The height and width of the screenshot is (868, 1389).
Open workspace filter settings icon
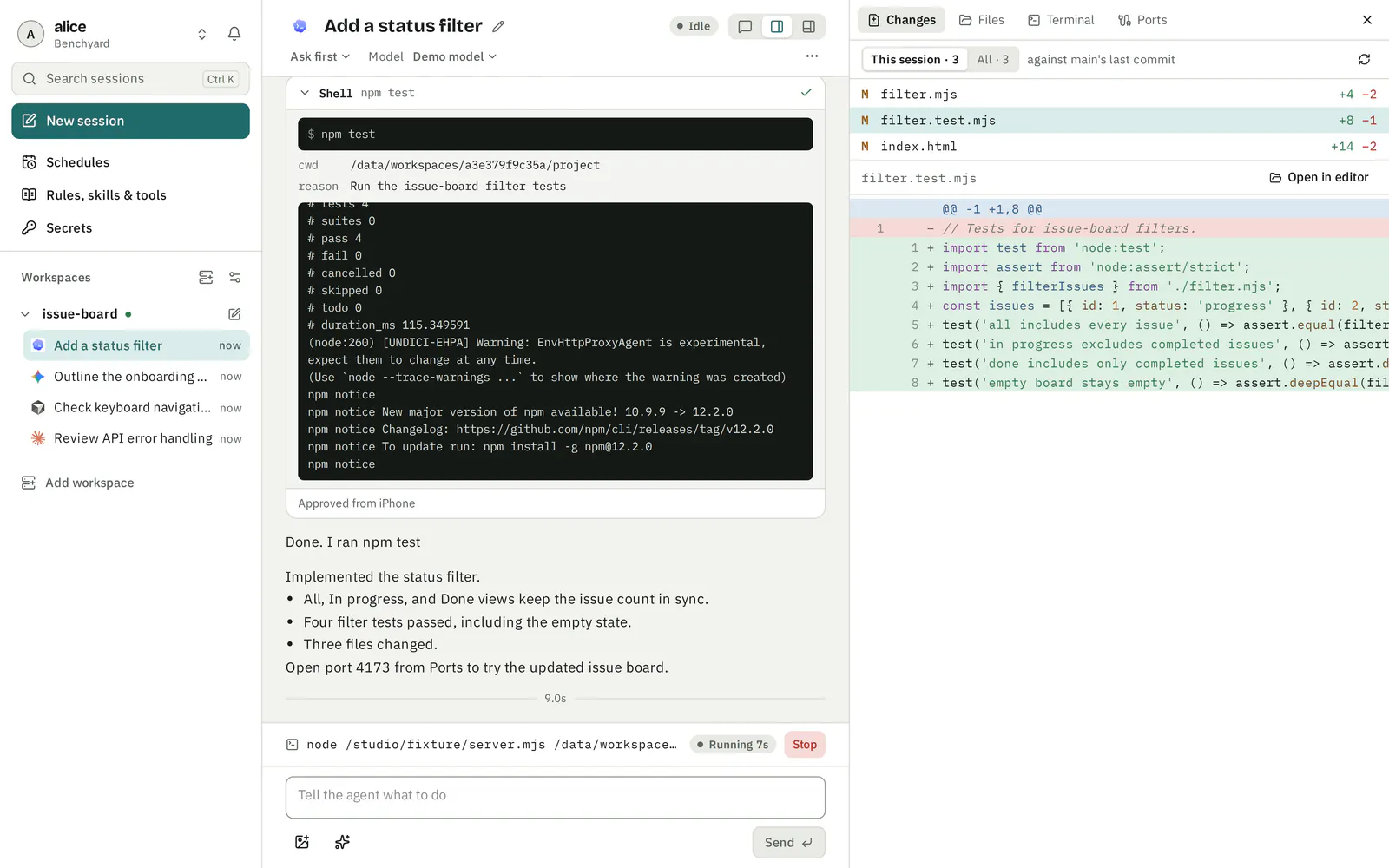(x=234, y=278)
